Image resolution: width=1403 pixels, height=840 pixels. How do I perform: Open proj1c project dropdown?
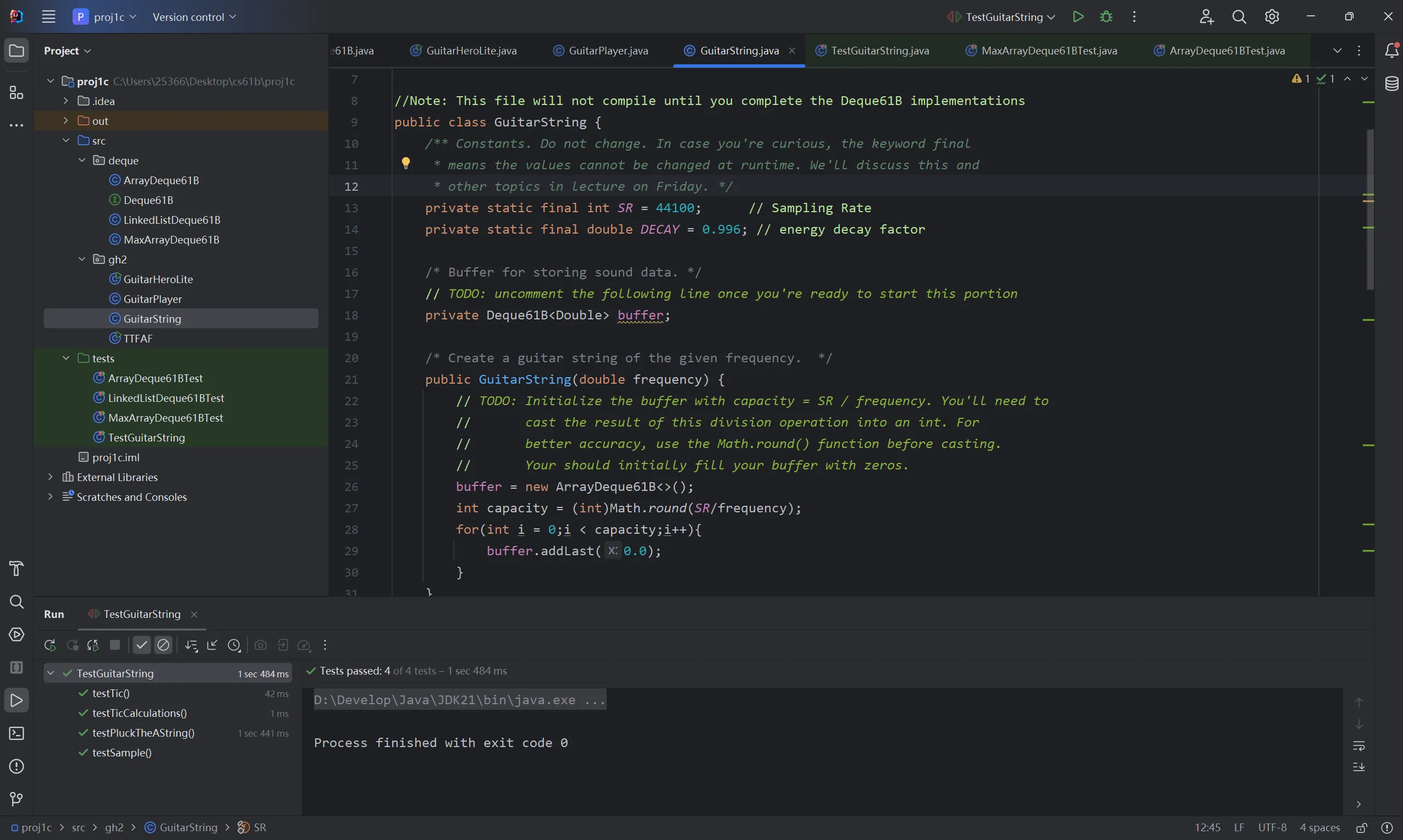click(x=104, y=17)
